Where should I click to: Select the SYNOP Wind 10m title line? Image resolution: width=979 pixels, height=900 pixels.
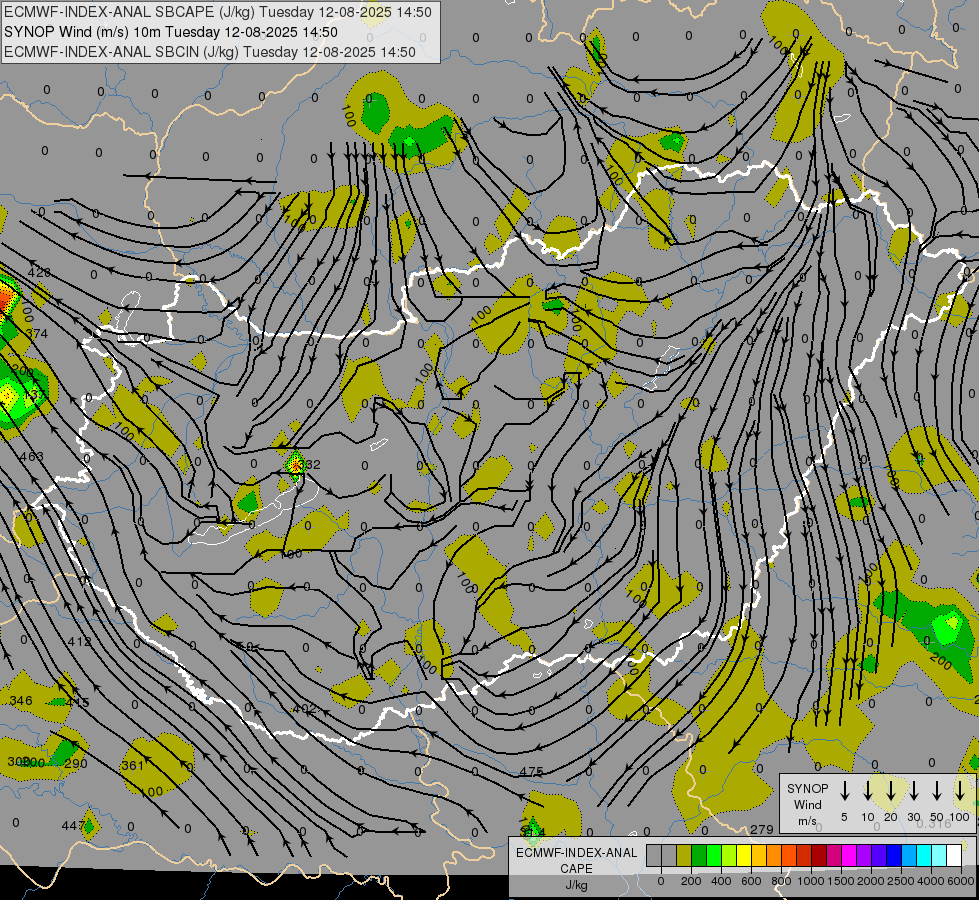(x=170, y=32)
